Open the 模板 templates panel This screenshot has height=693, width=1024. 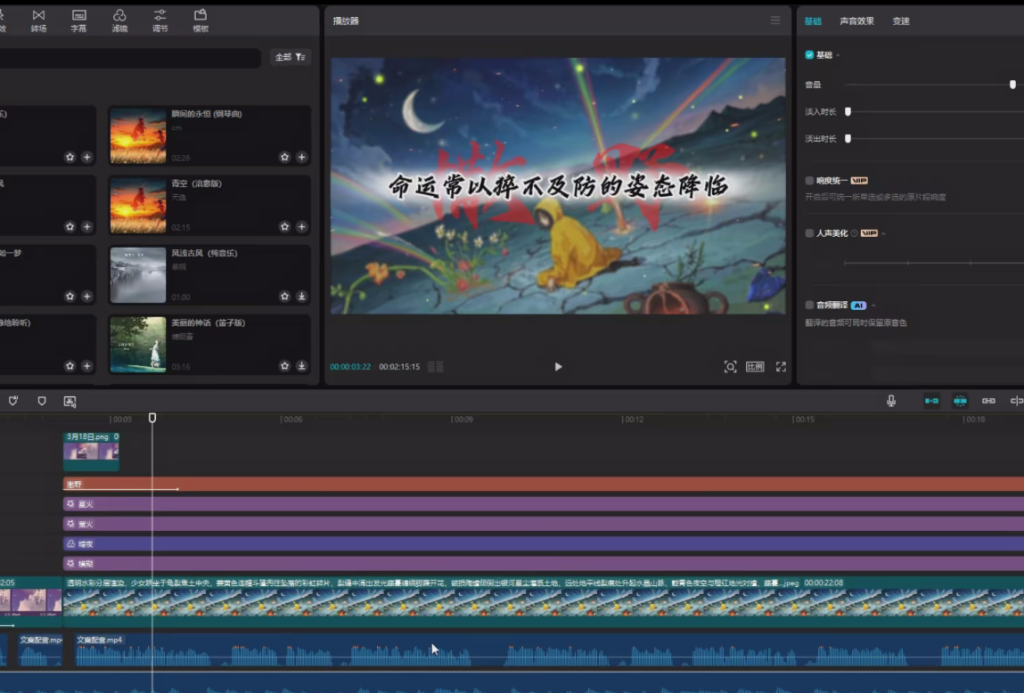click(x=200, y=20)
